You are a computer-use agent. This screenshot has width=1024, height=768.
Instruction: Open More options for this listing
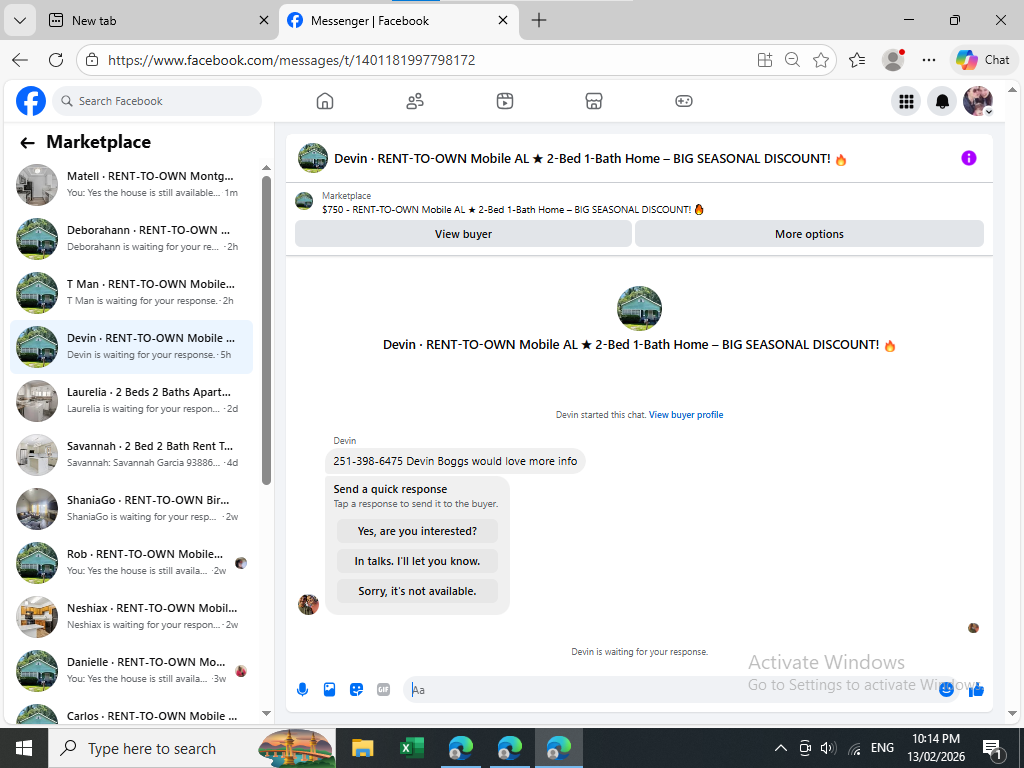click(809, 234)
